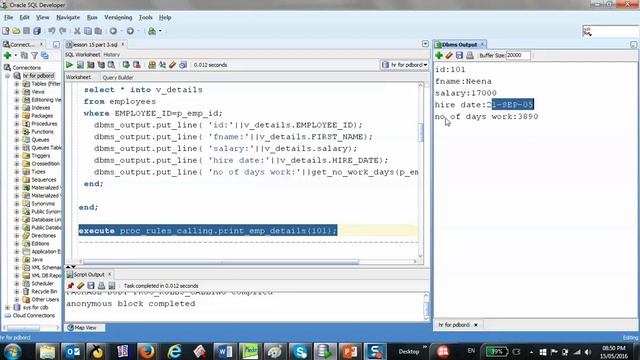
Task: Click the Buffer Size input field
Action: [x=518, y=55]
